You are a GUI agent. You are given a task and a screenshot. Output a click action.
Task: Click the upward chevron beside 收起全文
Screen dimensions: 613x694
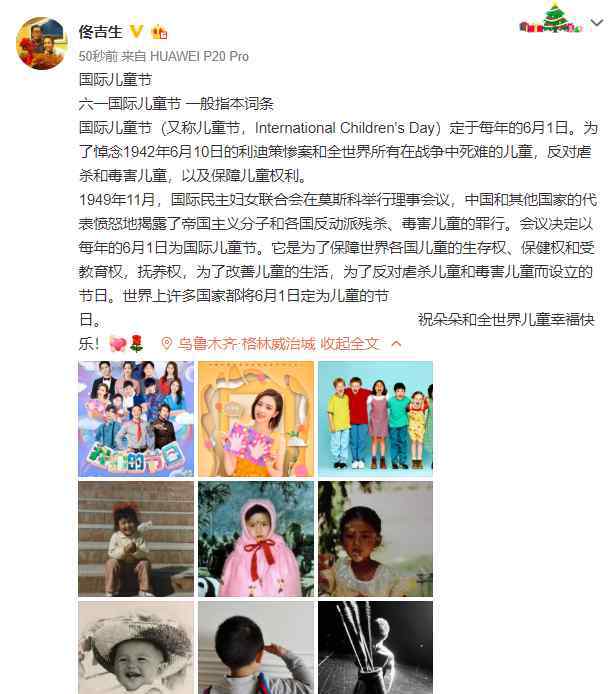coord(396,343)
